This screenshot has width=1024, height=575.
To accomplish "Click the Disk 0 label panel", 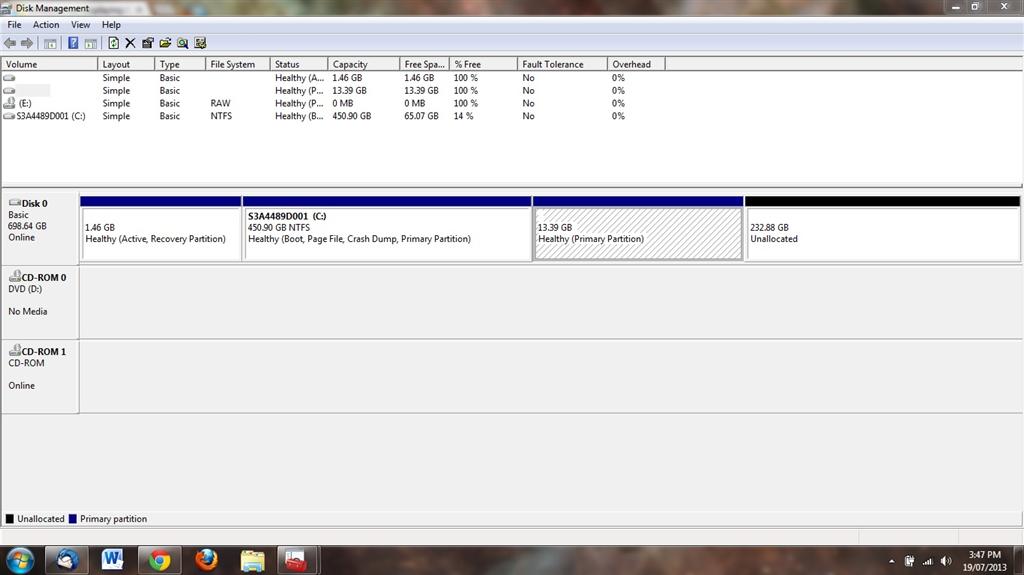I will (40, 228).
